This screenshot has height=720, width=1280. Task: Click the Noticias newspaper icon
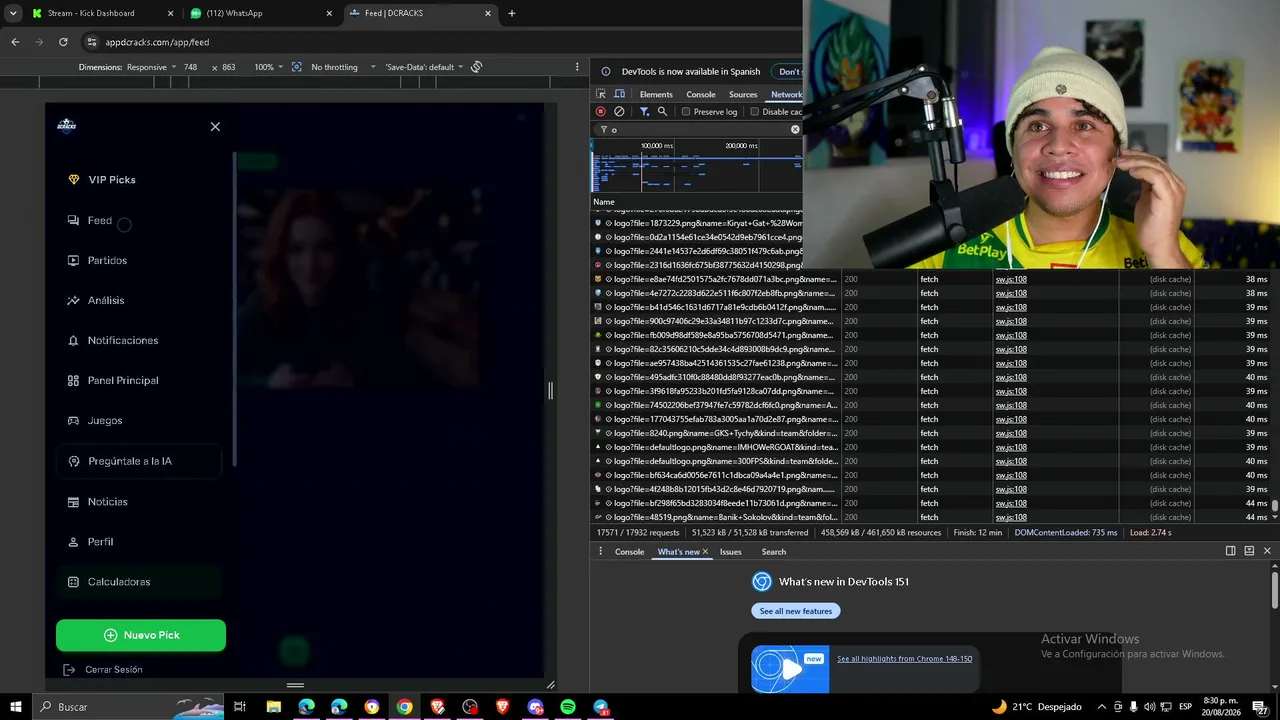point(73,502)
